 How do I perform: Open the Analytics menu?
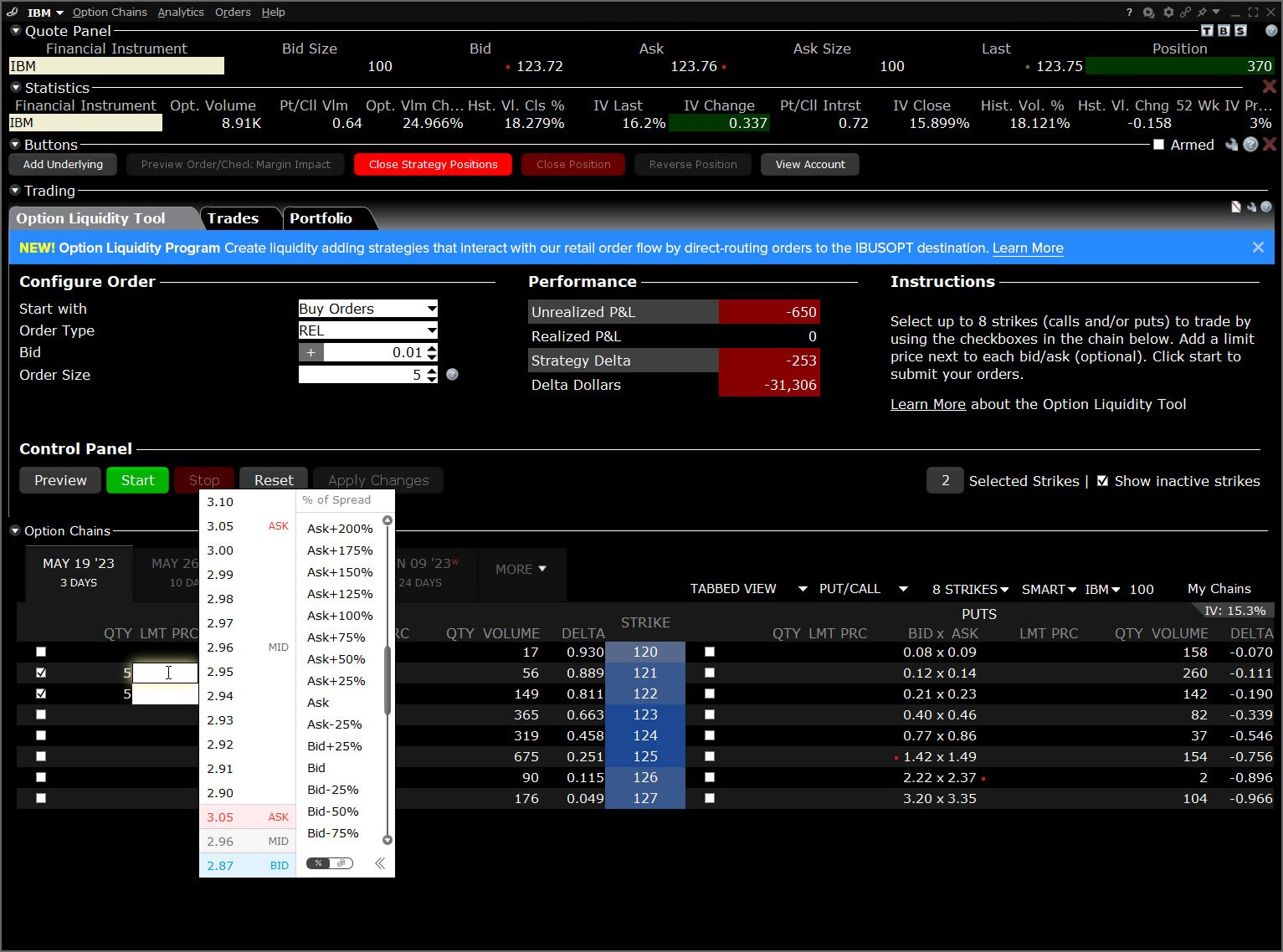[x=181, y=12]
